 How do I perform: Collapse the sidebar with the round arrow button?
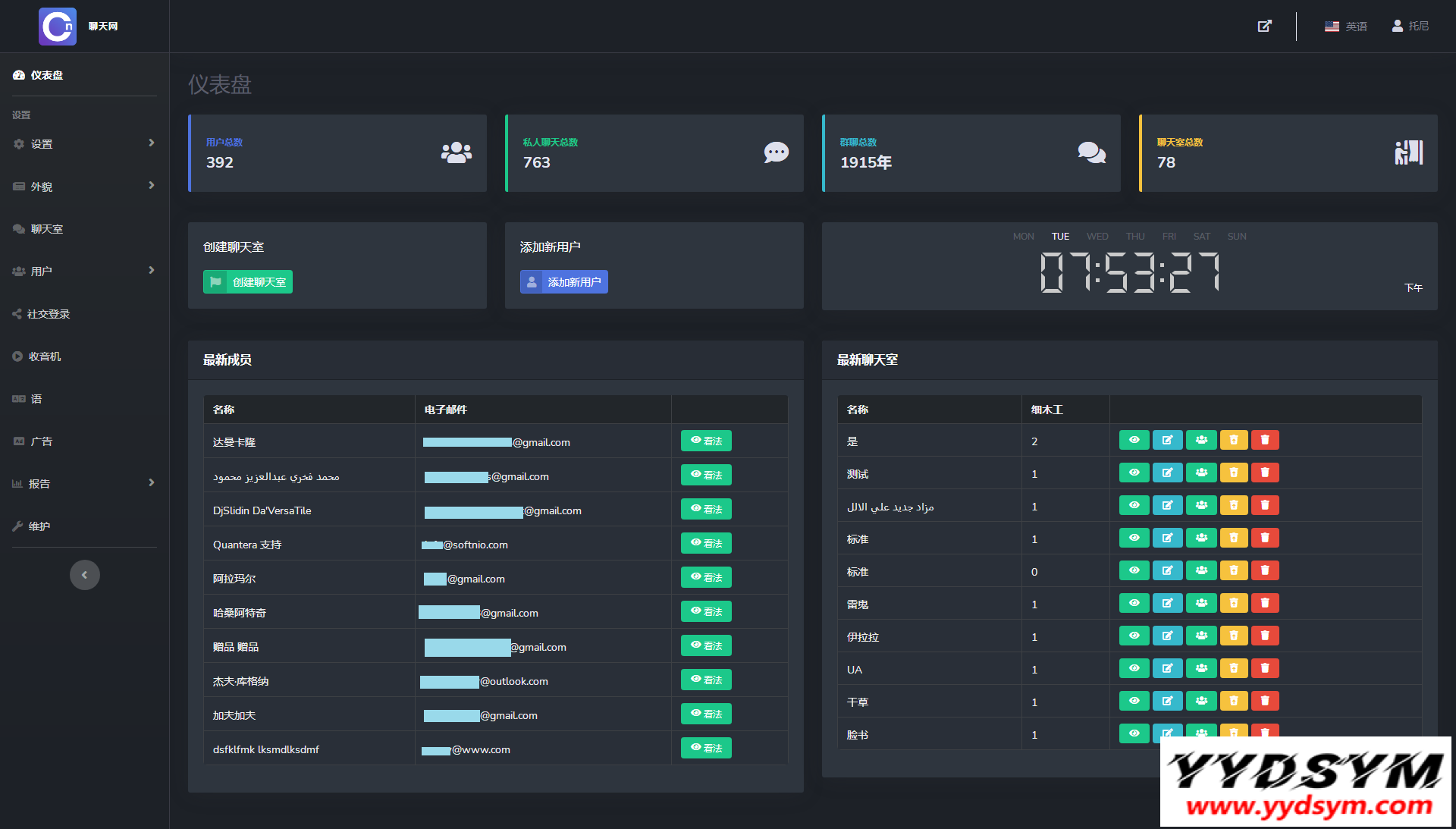coord(85,575)
